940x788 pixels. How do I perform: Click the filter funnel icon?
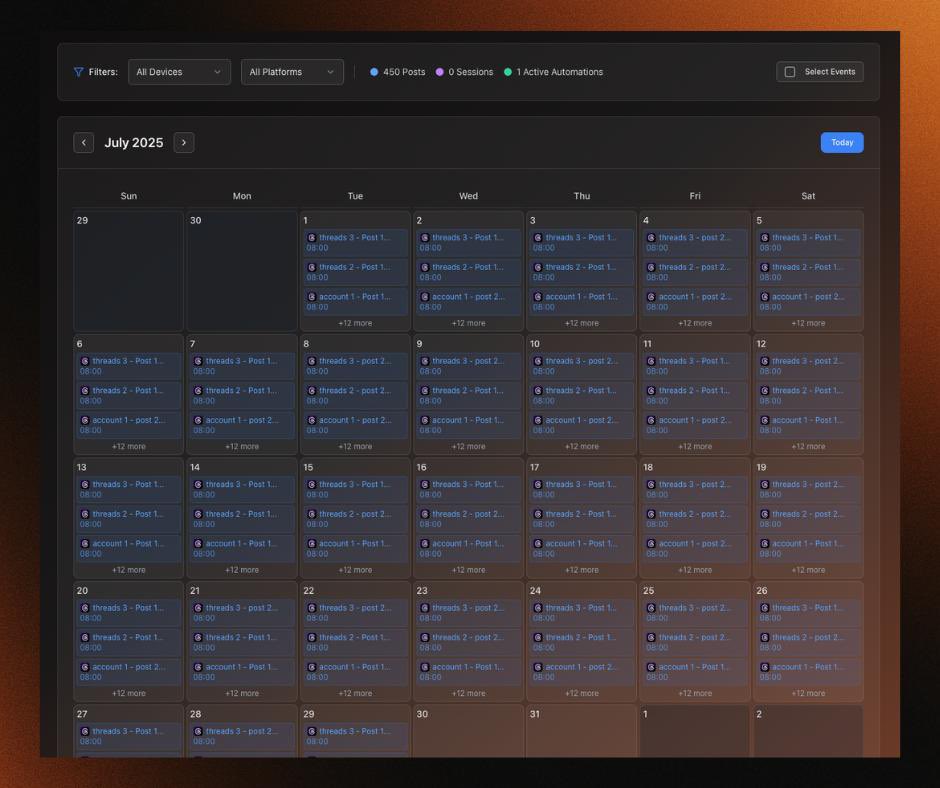click(78, 72)
